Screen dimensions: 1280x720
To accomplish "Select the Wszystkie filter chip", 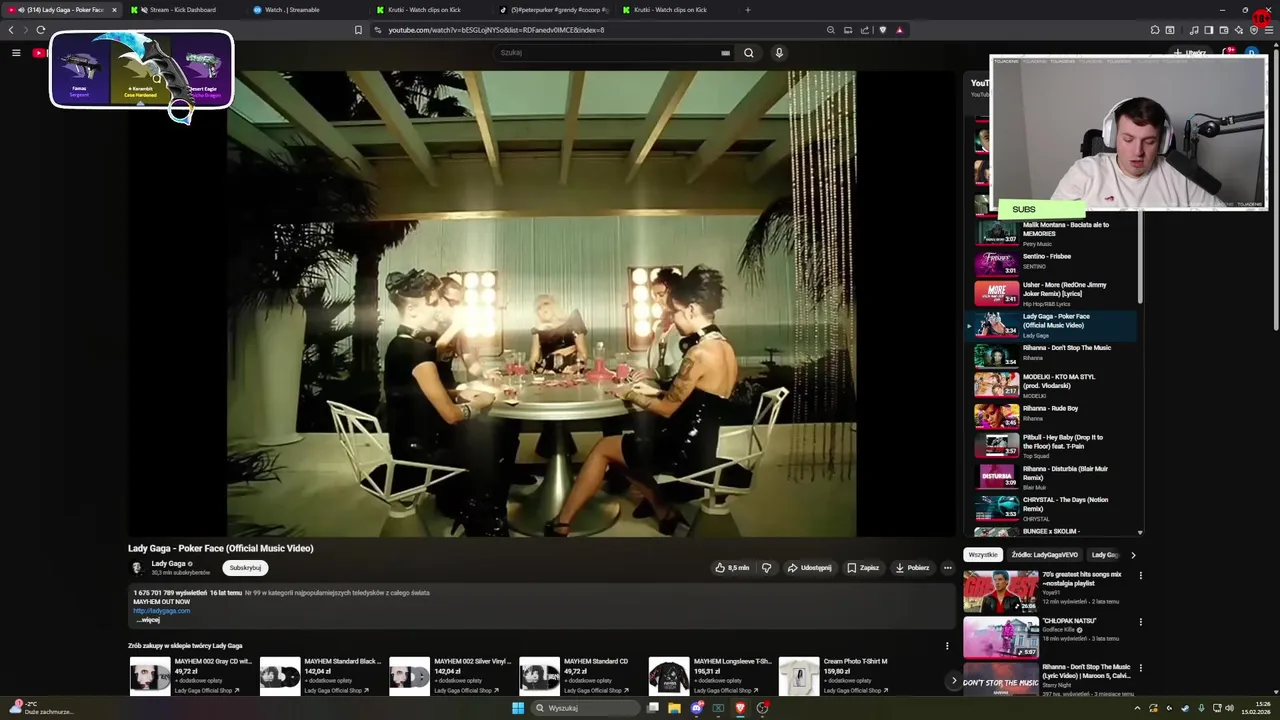I will 983,555.
